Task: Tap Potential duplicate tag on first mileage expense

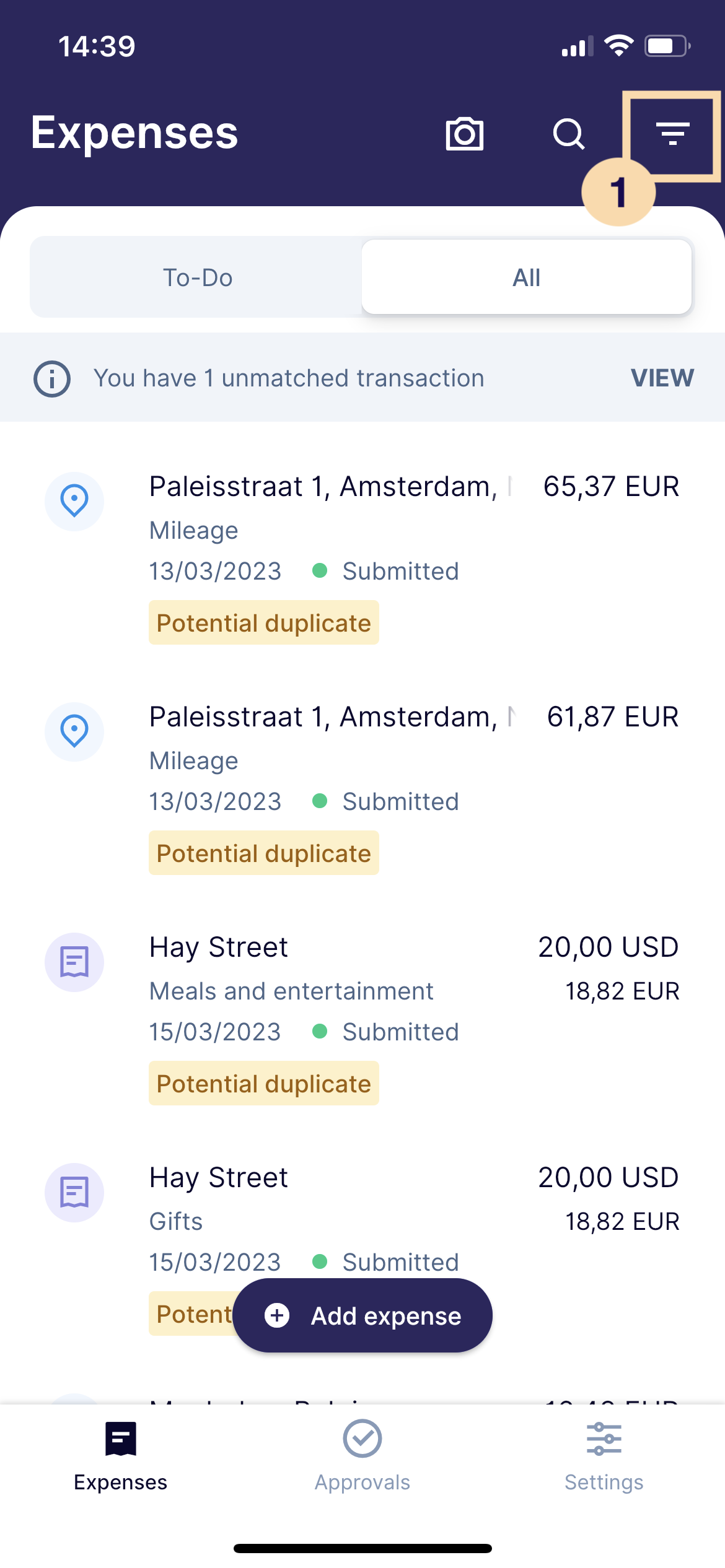Action: point(264,622)
